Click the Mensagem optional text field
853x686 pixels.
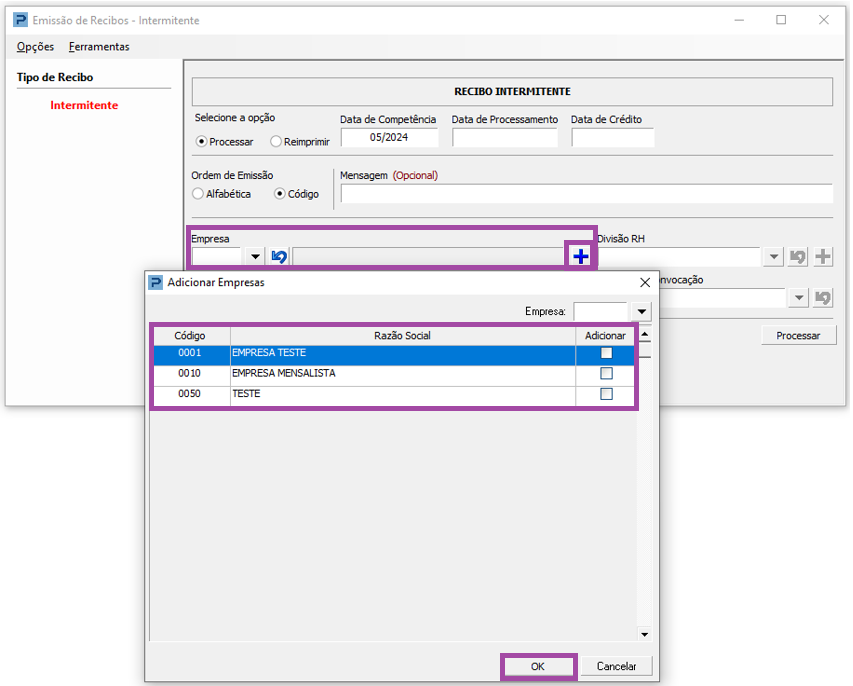click(586, 194)
